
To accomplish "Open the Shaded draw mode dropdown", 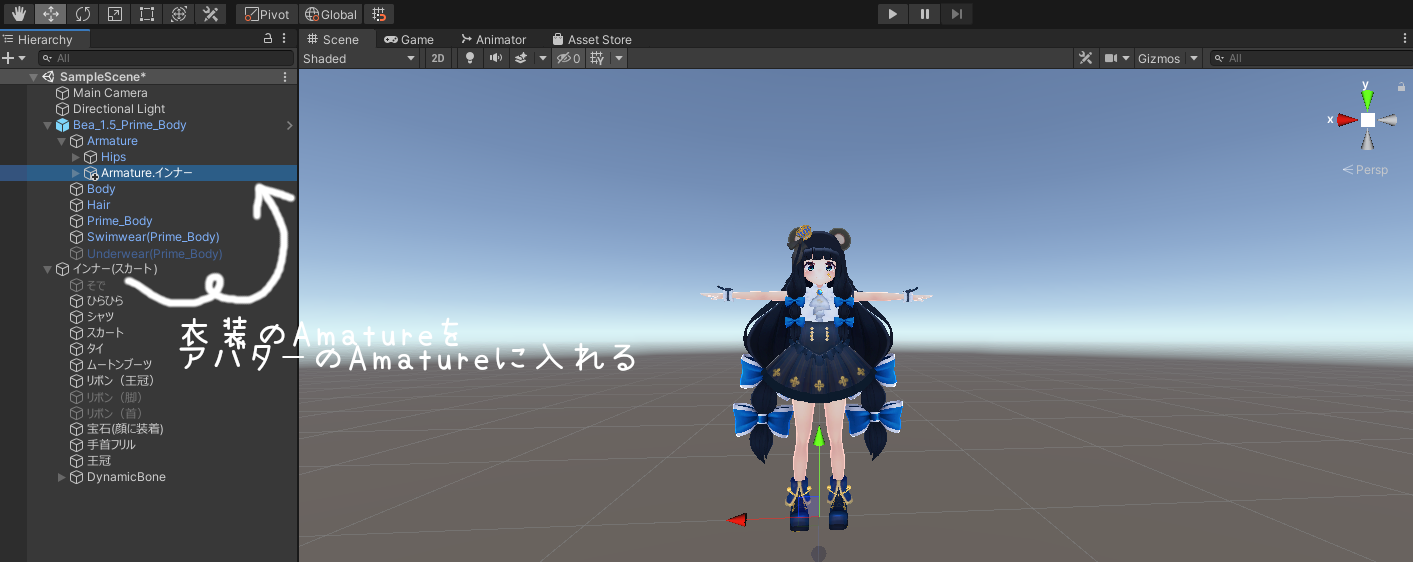I will tap(360, 58).
